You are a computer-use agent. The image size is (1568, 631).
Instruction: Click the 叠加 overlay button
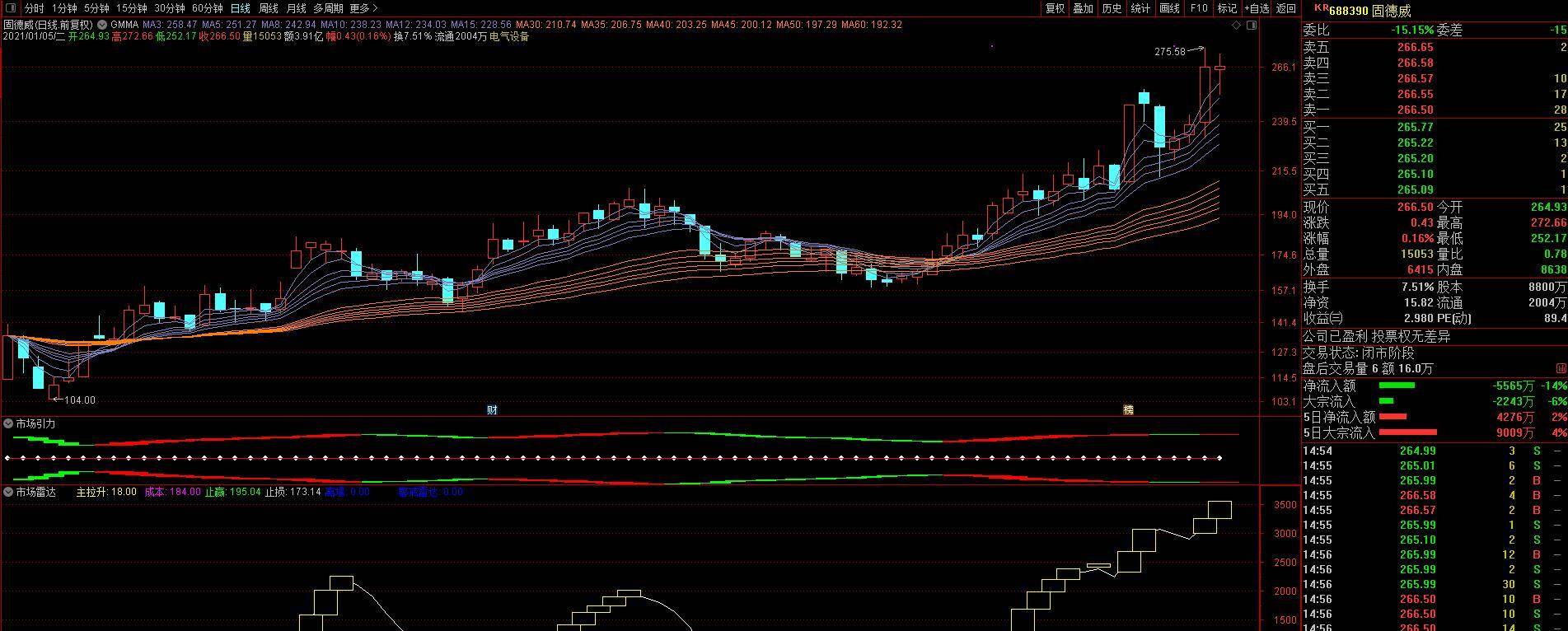tap(1083, 8)
